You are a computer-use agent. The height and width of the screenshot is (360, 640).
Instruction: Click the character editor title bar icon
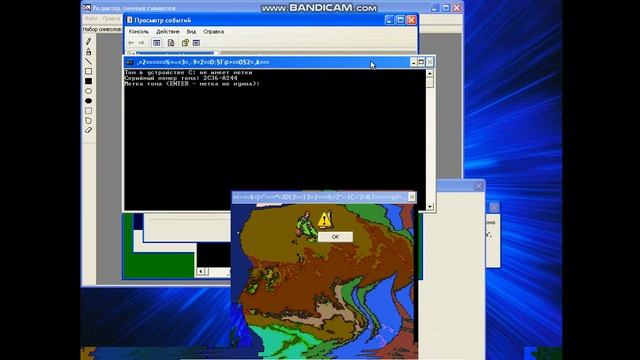[87, 8]
